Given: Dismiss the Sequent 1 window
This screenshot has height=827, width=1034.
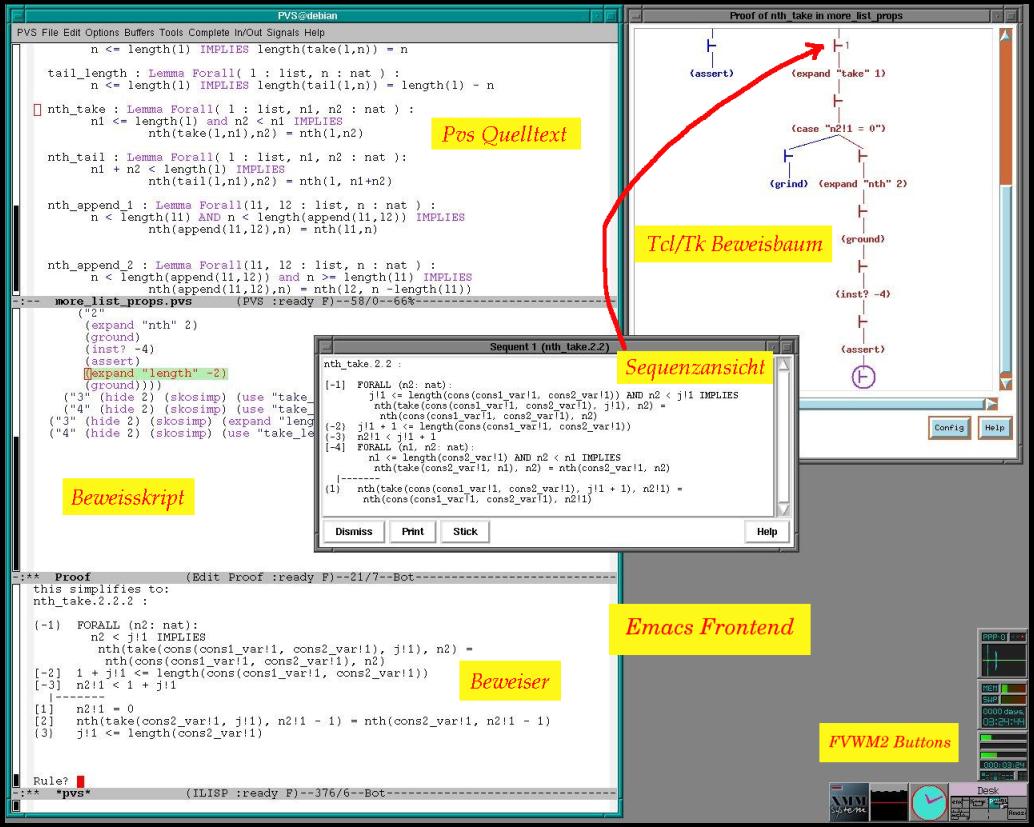Looking at the screenshot, I should [353, 532].
